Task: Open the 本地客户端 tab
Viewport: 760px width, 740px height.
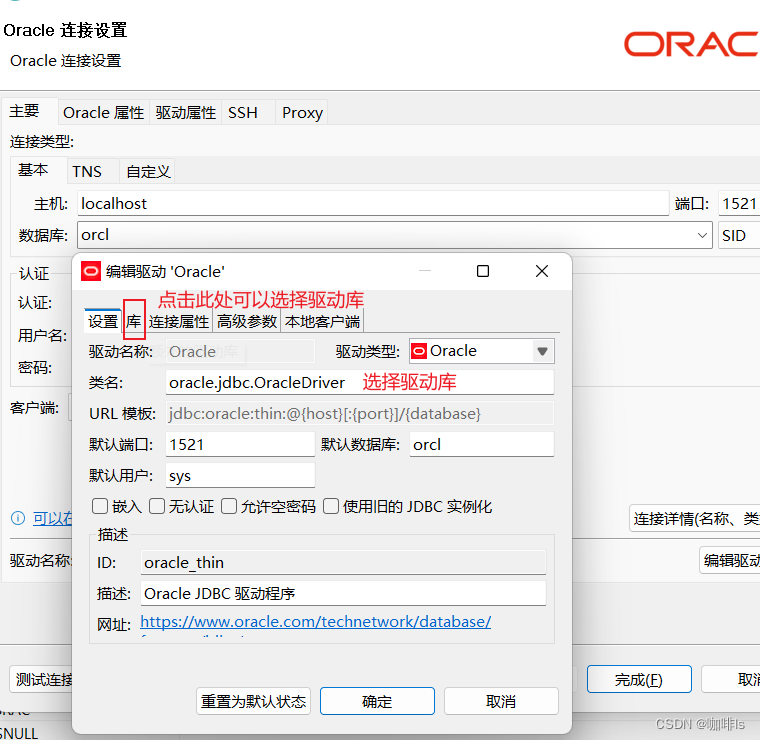Action: point(322,321)
